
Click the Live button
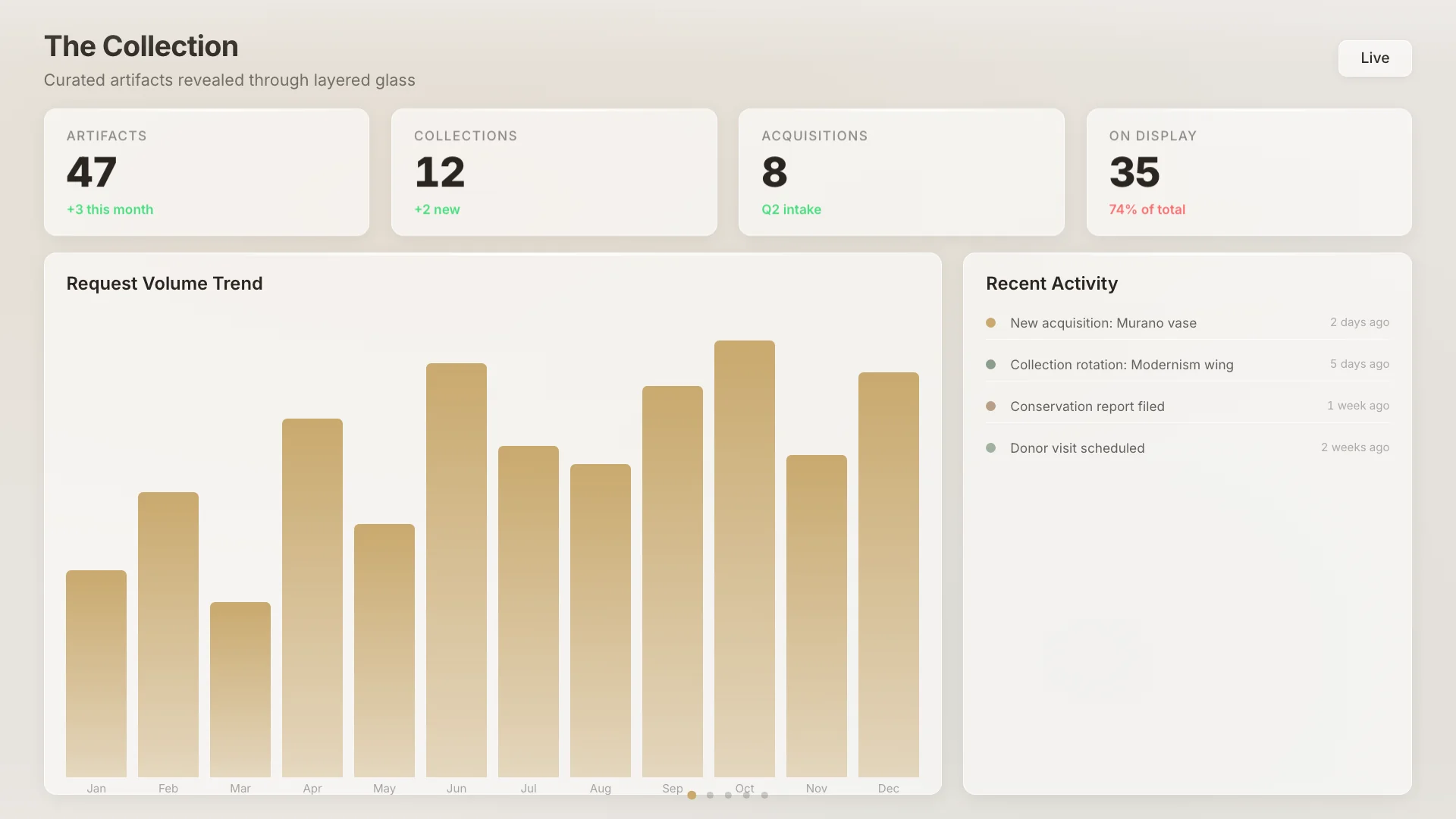point(1374,58)
